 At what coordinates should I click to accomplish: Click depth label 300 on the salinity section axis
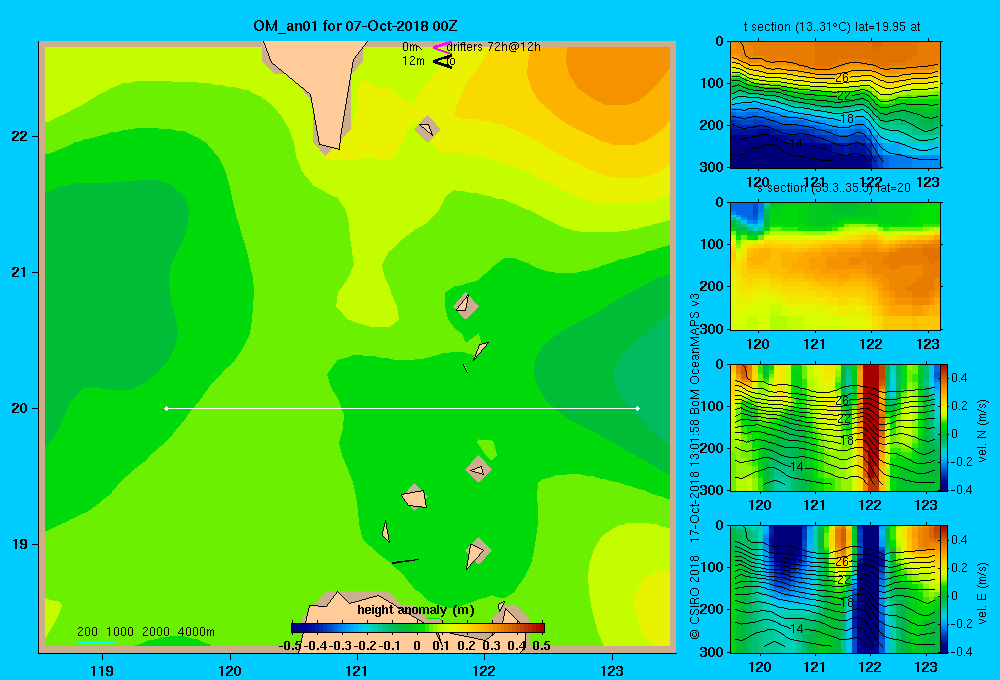click(711, 329)
